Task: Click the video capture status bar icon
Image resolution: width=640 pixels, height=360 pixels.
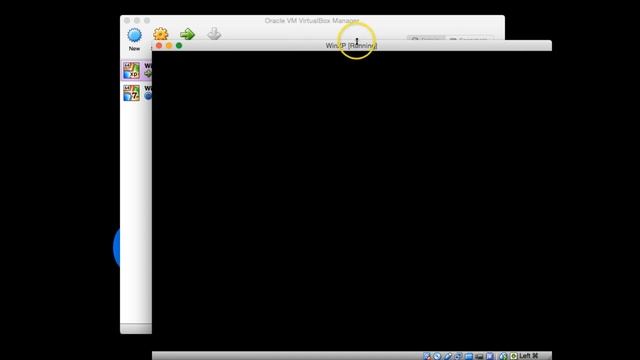Action: [x=490, y=356]
